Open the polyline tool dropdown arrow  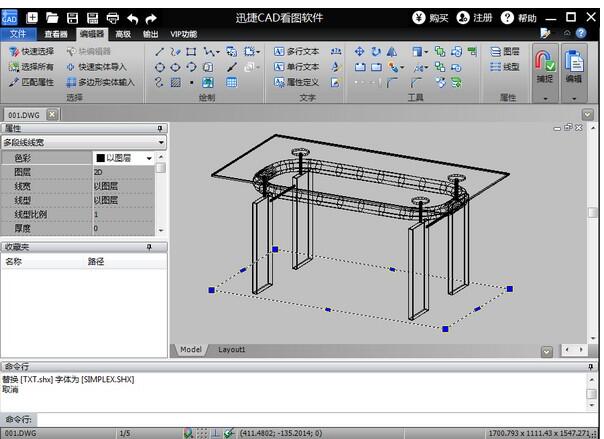click(218, 52)
